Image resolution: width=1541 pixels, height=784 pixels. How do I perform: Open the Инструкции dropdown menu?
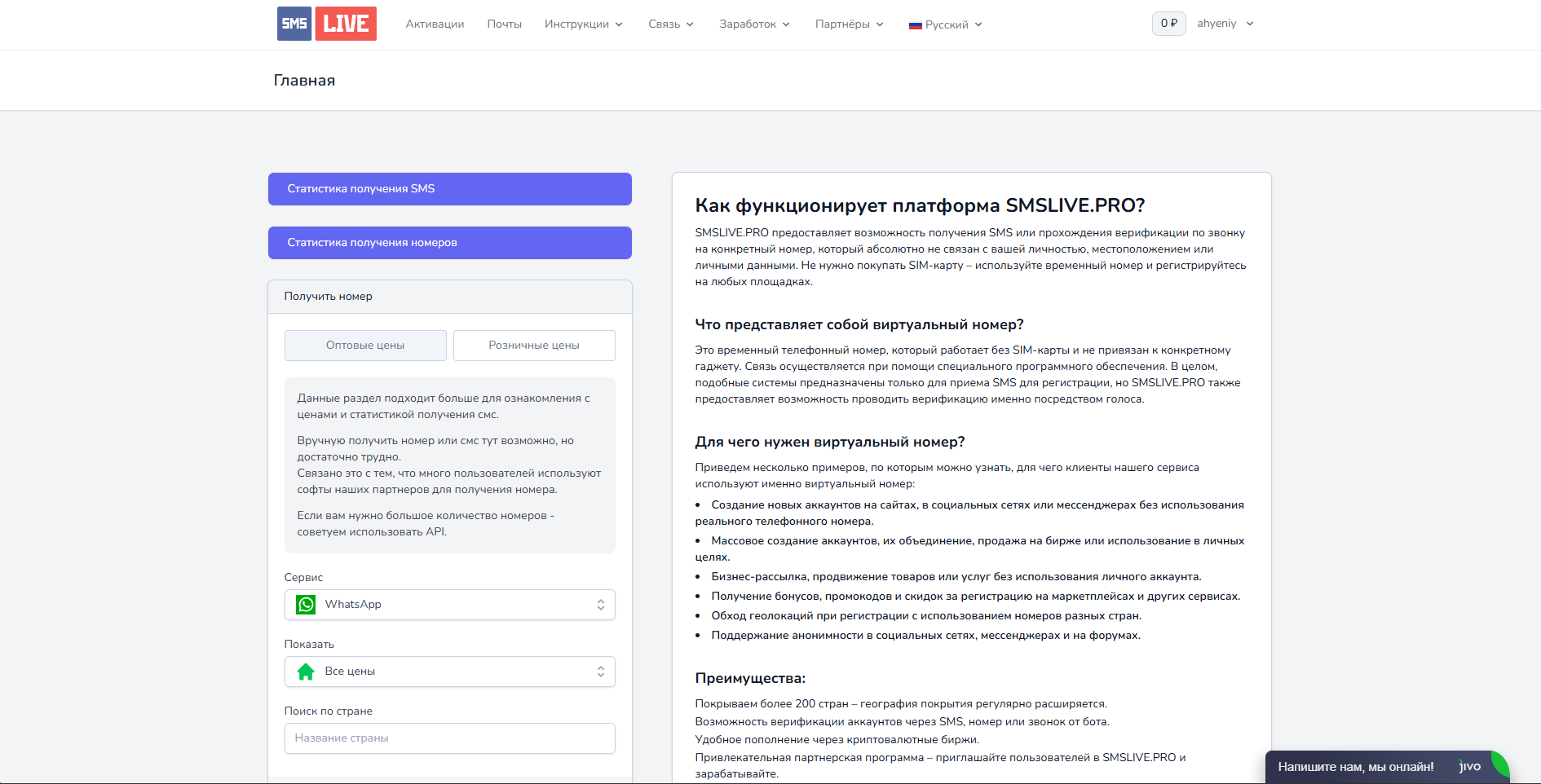pos(584,24)
